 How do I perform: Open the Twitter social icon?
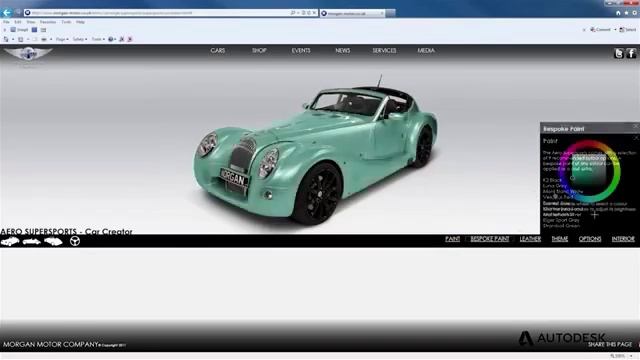pos(619,53)
